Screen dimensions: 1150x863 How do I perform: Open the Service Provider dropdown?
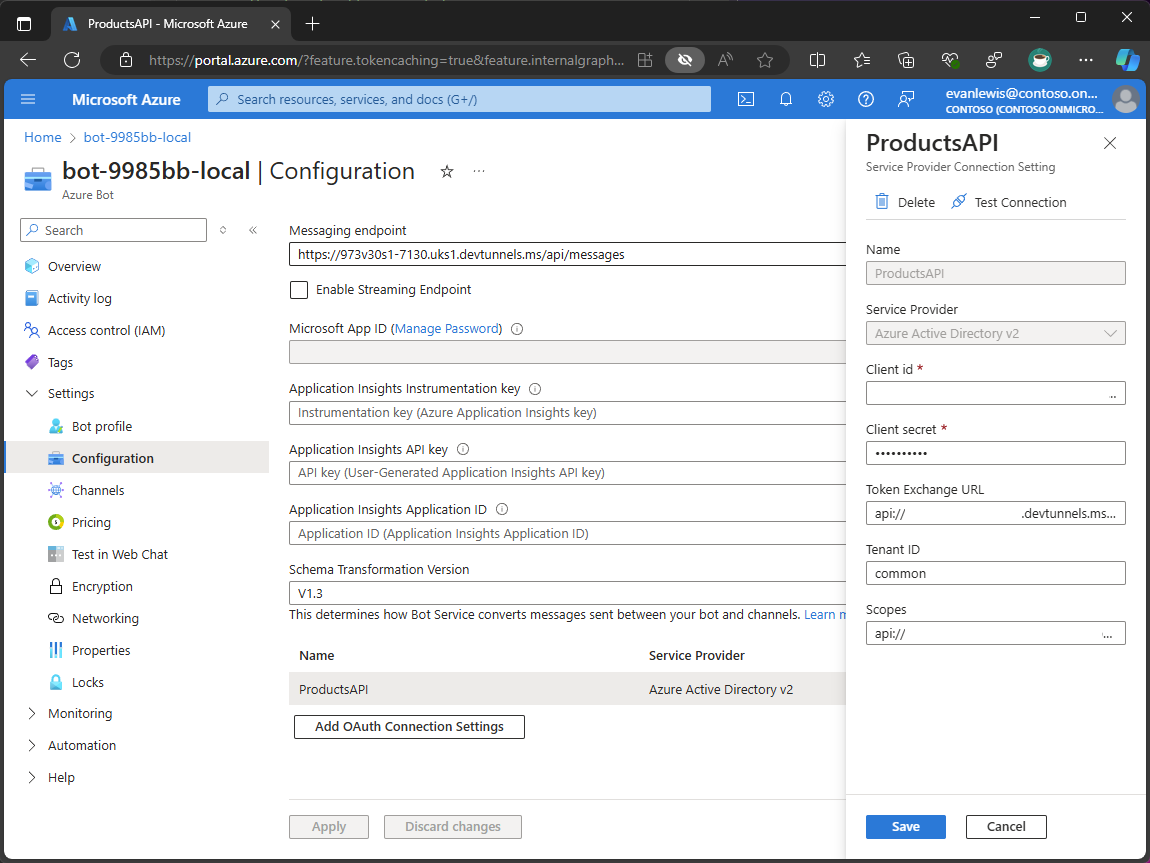(995, 334)
